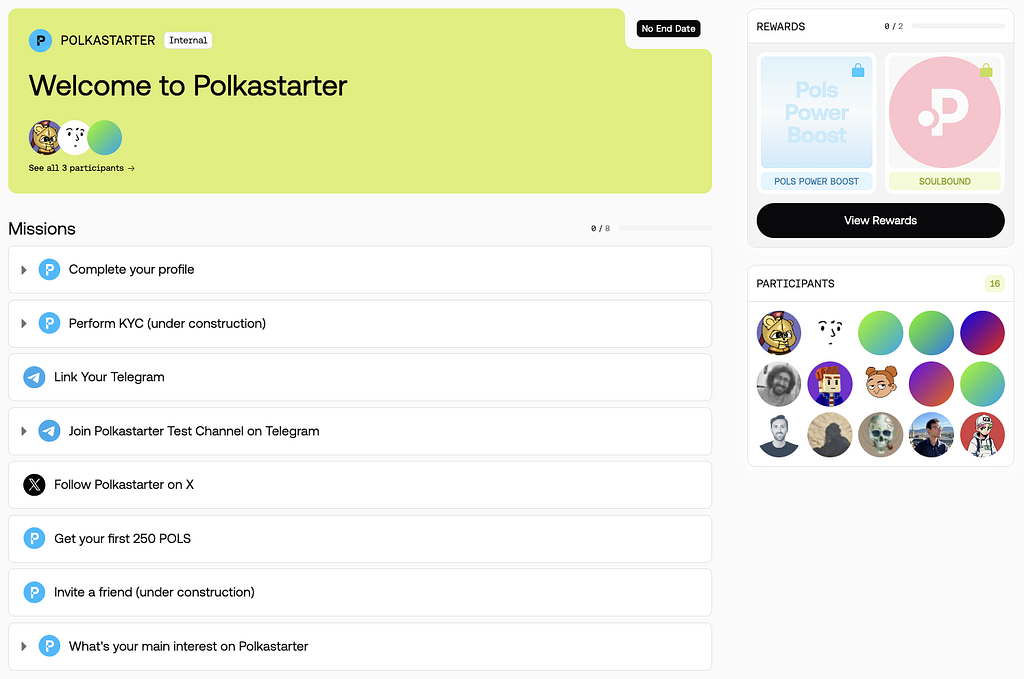Click the Missions progress bar
The width and height of the screenshot is (1024, 679).
(665, 229)
